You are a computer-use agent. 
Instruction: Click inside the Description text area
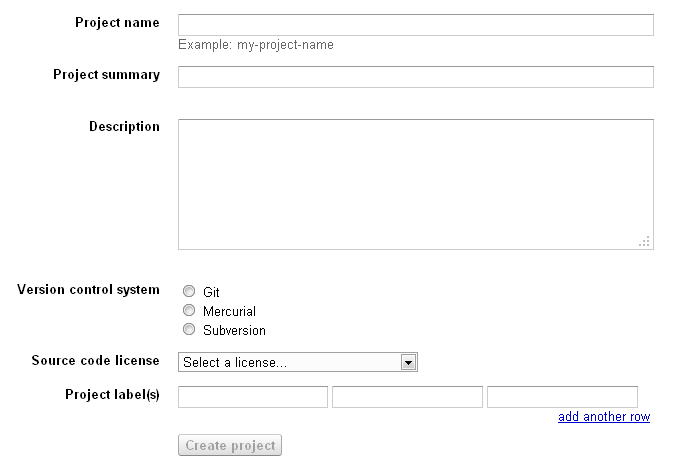coord(415,184)
